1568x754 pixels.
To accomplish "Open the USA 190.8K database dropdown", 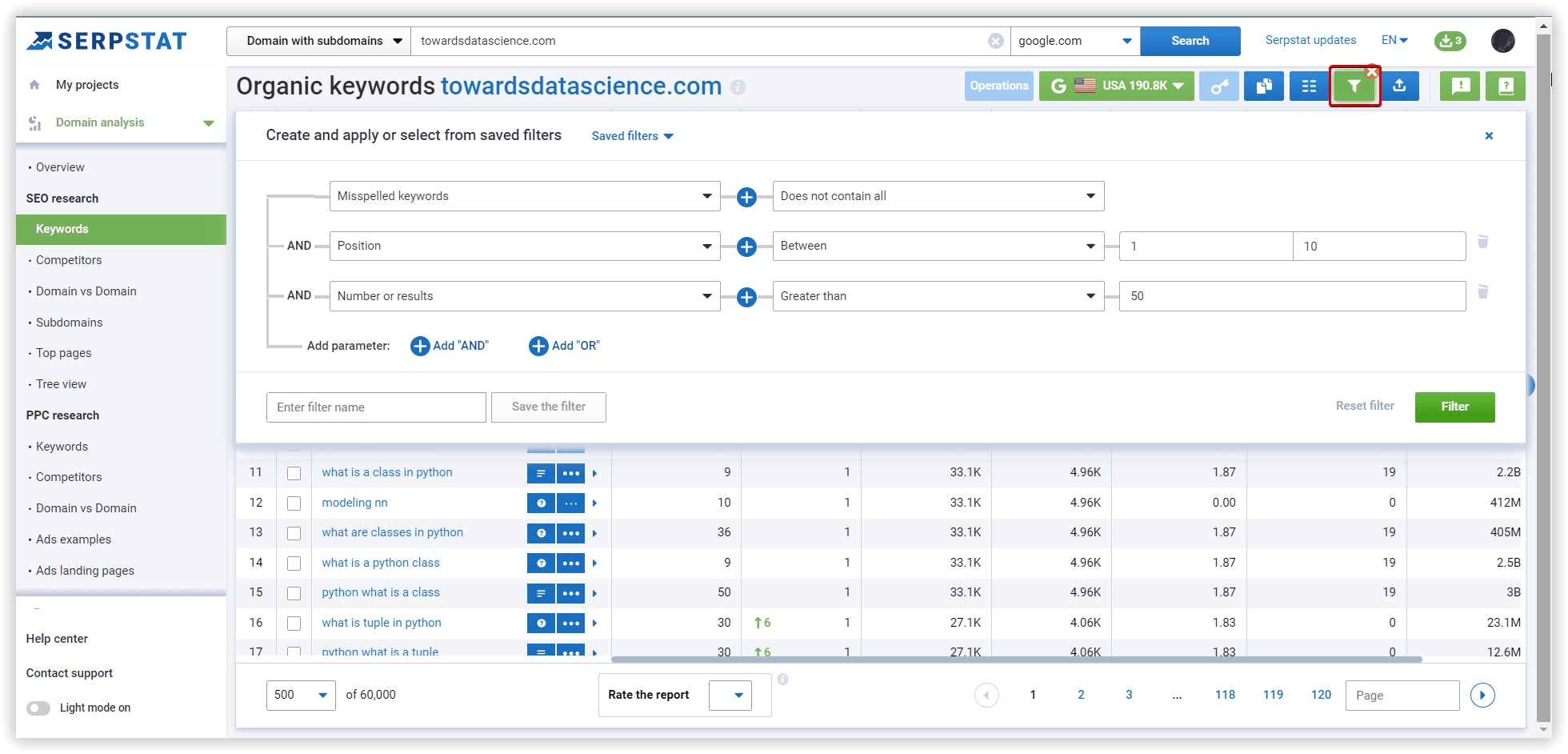I will point(1116,86).
